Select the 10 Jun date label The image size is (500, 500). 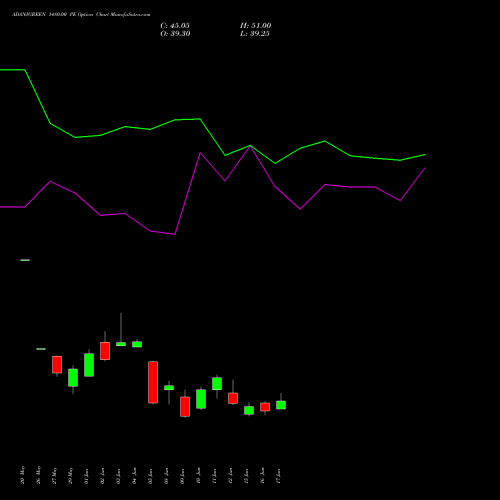[x=198, y=476]
